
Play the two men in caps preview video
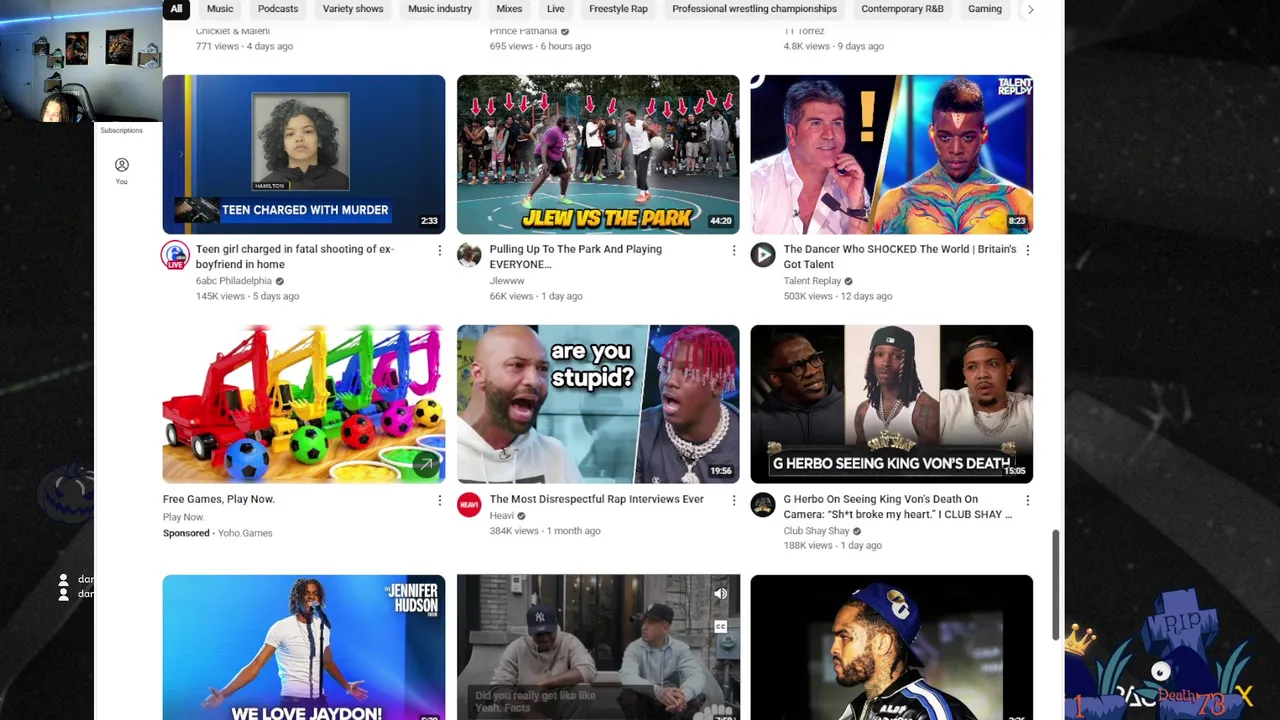coord(598,647)
